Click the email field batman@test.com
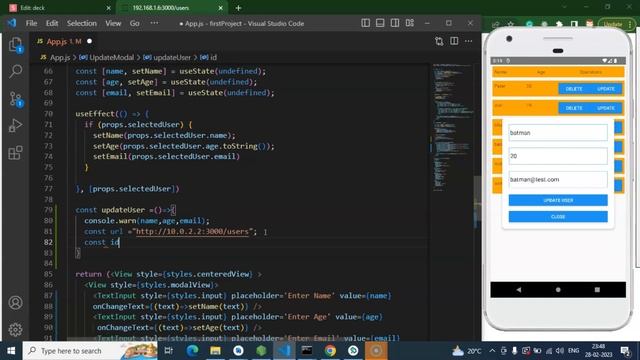 coord(558,179)
